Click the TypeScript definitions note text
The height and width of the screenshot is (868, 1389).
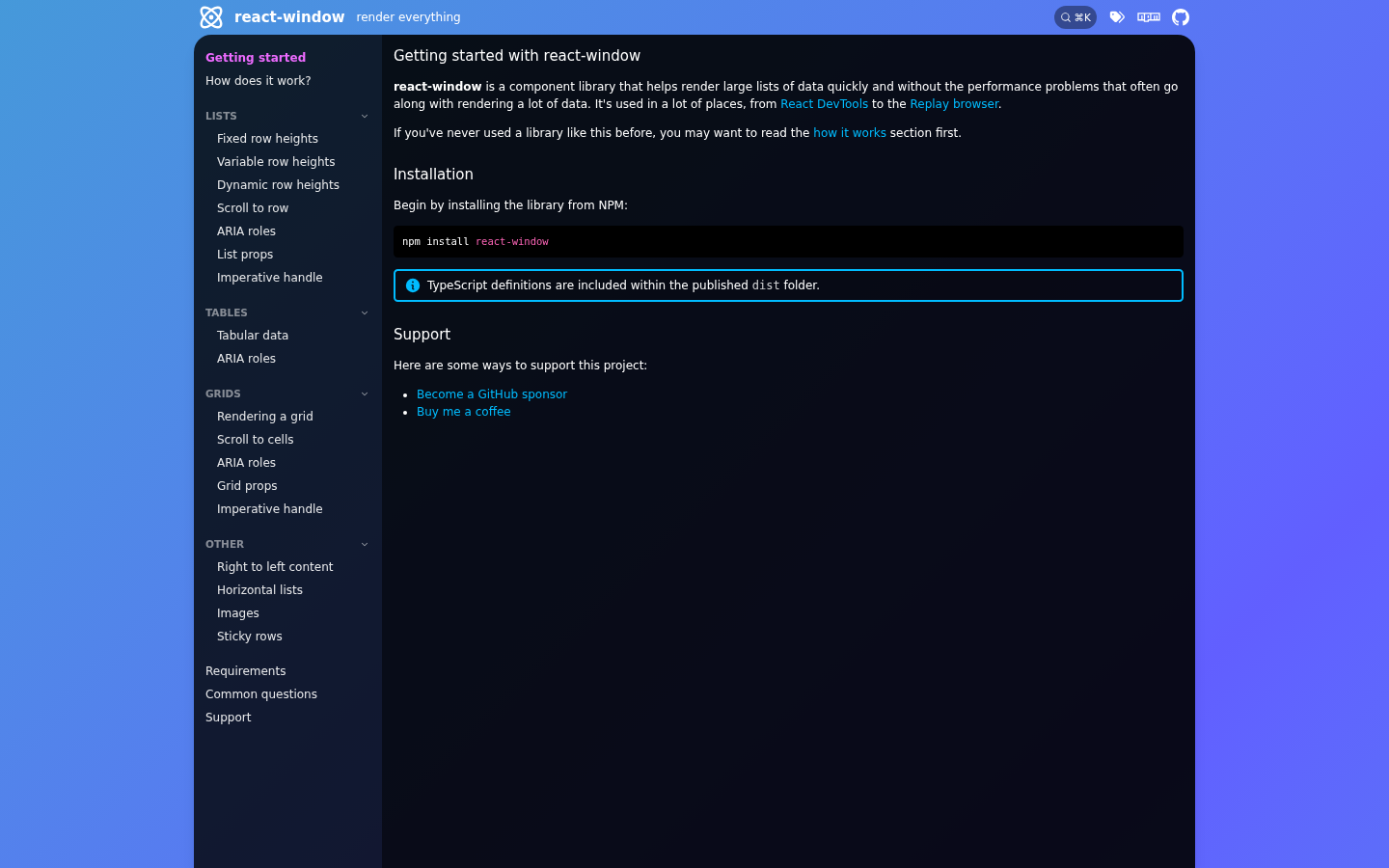(623, 285)
